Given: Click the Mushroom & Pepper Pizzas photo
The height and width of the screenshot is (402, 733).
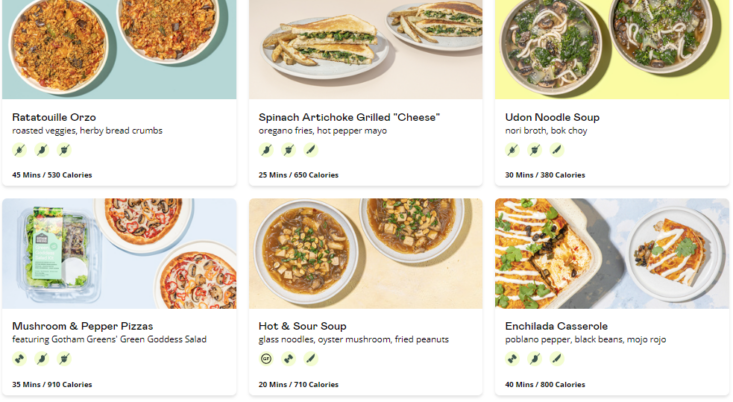Looking at the screenshot, I should [119, 253].
